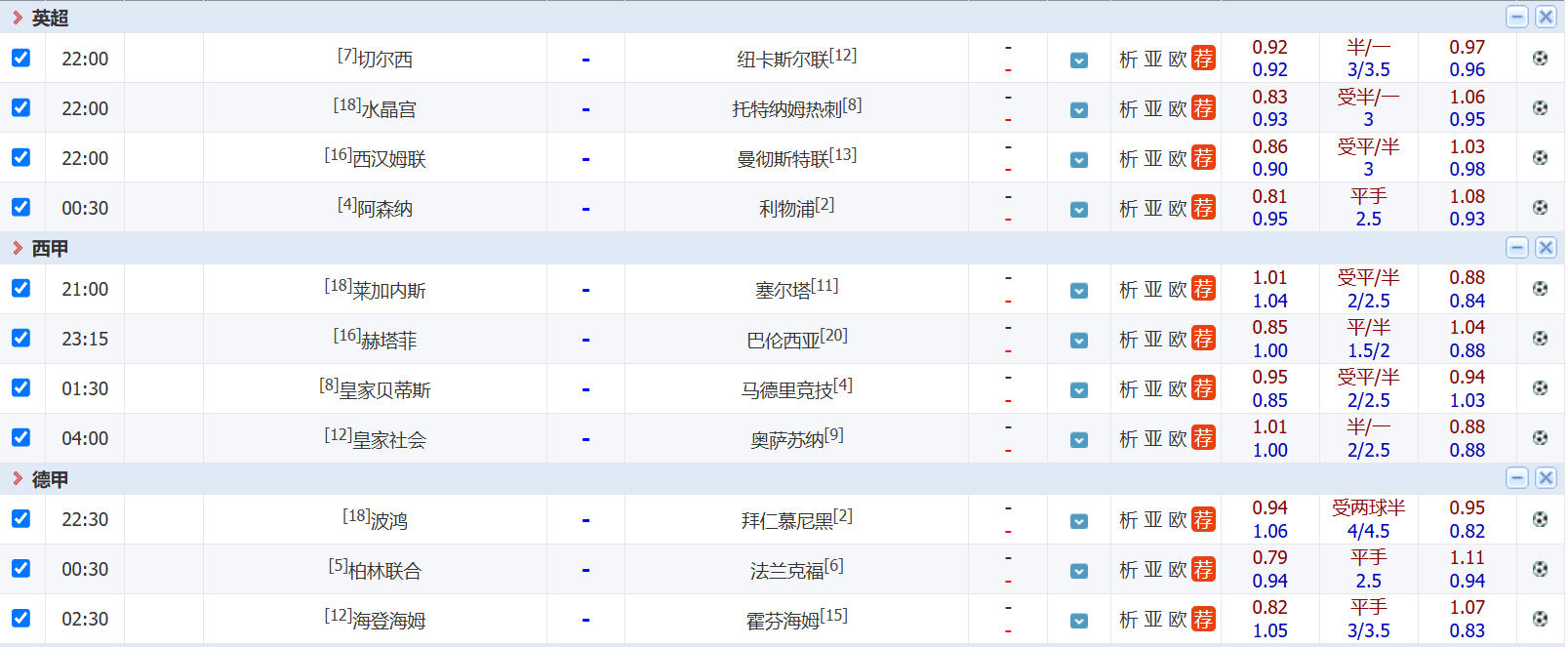Minimize the 德甲 league section
Viewport: 1568px width, 647px height.
[x=1517, y=477]
